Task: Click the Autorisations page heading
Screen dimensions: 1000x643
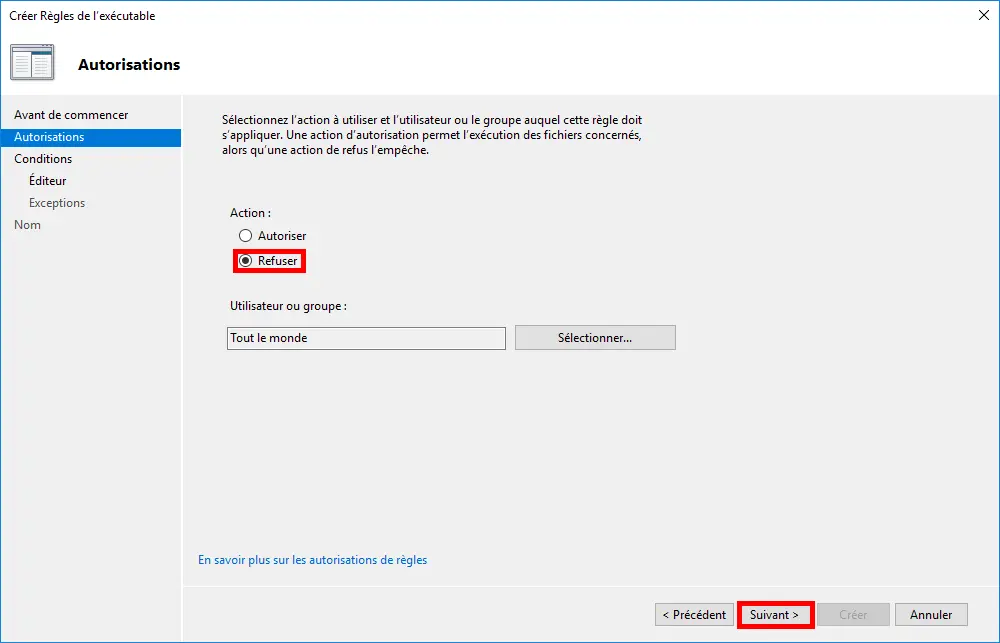Action: (129, 65)
